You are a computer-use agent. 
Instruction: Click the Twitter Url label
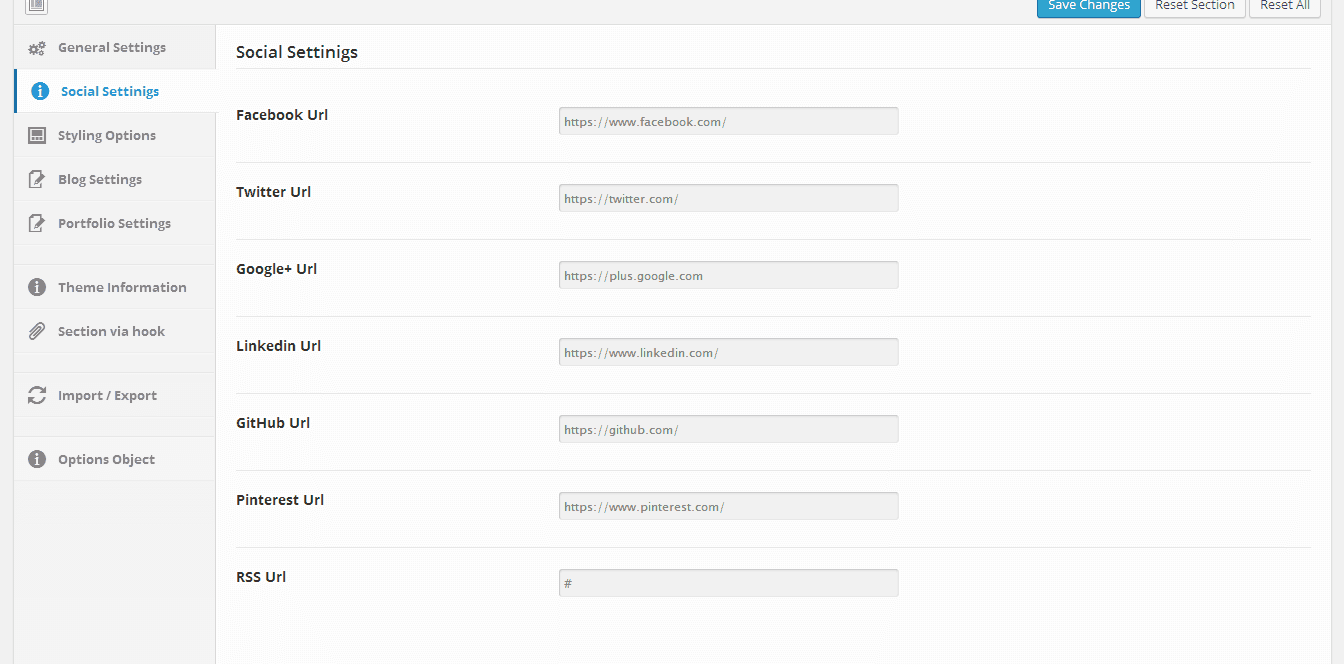pyautogui.click(x=273, y=192)
